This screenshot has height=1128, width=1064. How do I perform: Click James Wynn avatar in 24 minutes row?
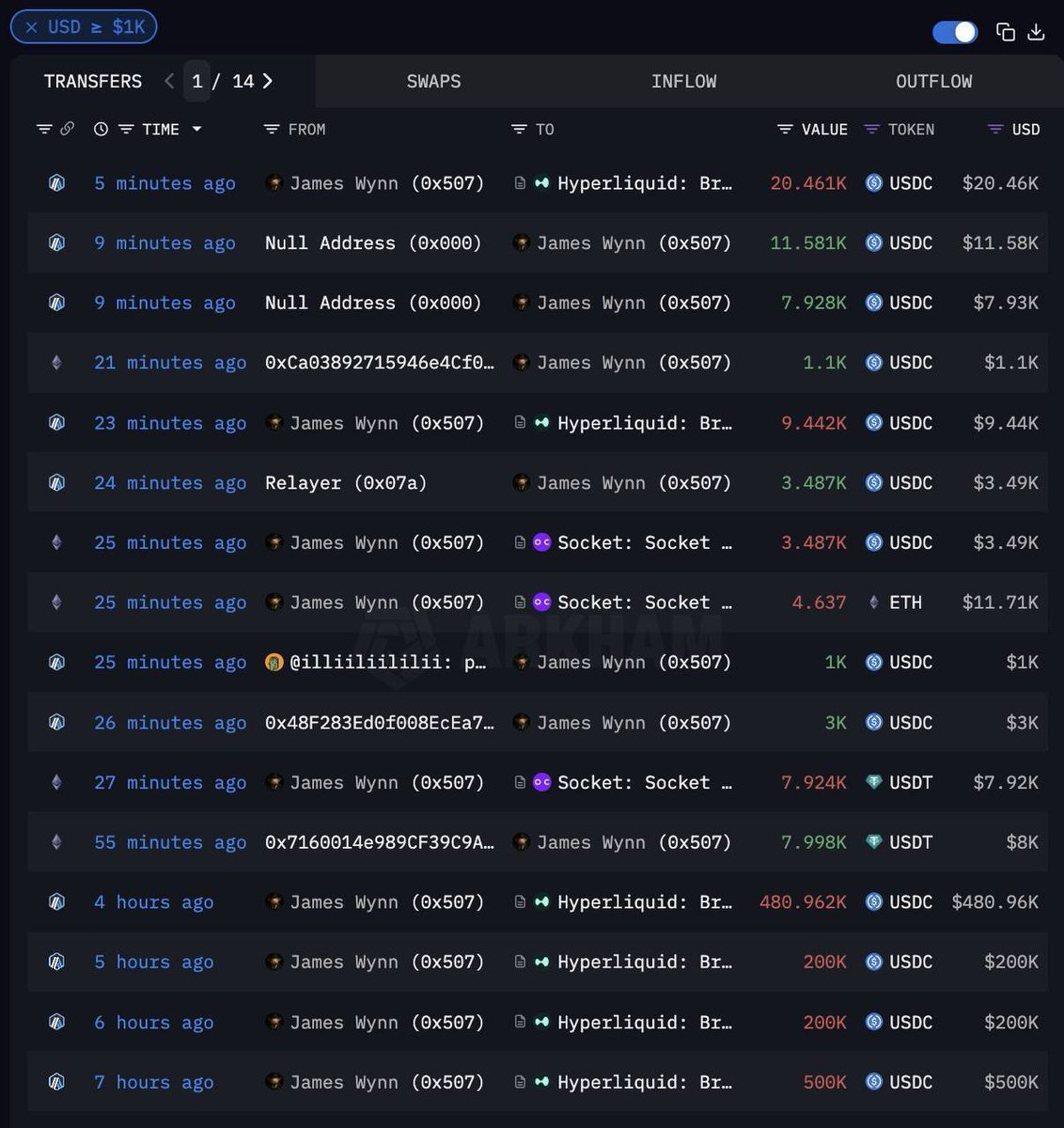522,483
